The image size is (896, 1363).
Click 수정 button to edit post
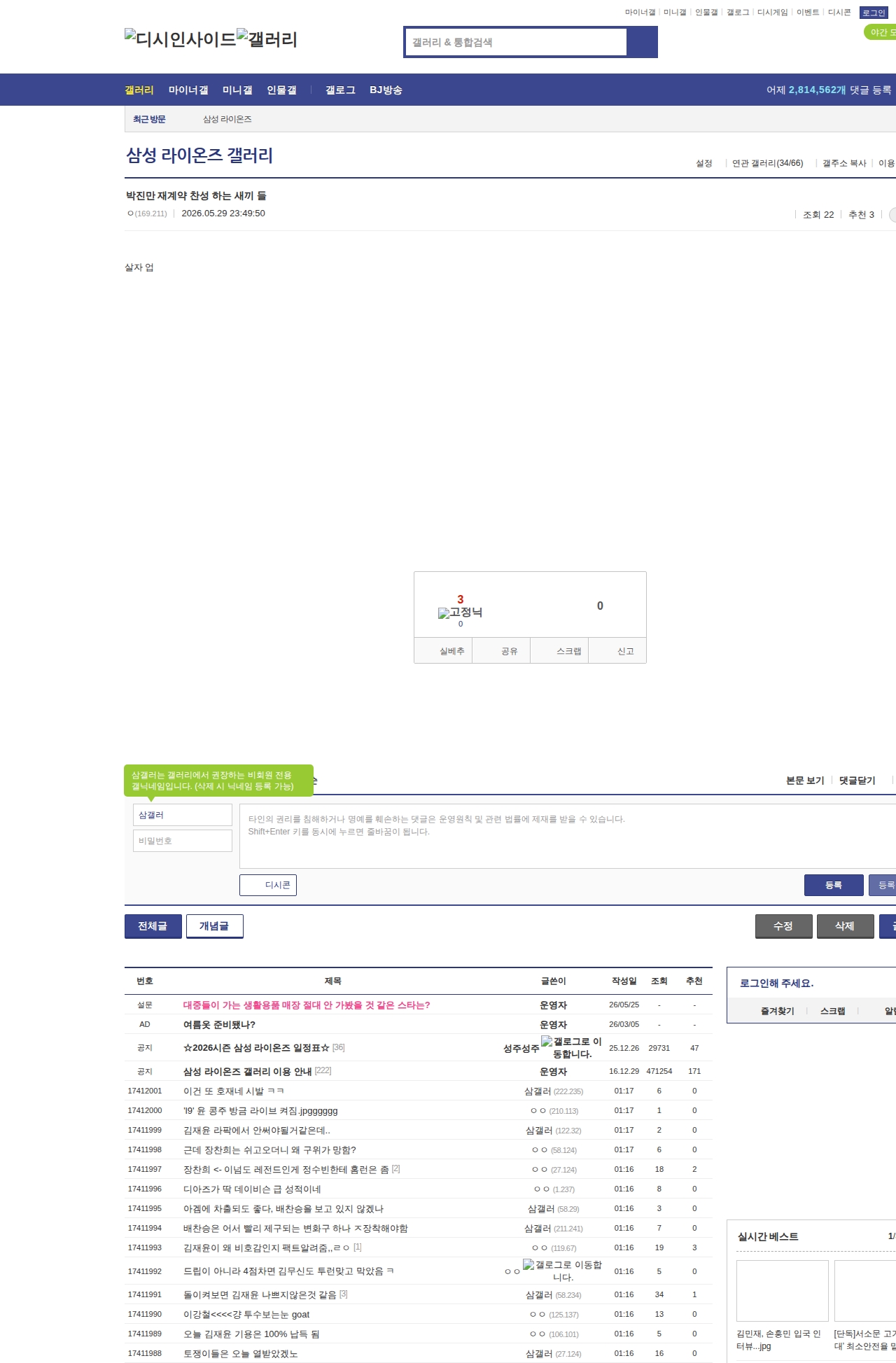783,926
